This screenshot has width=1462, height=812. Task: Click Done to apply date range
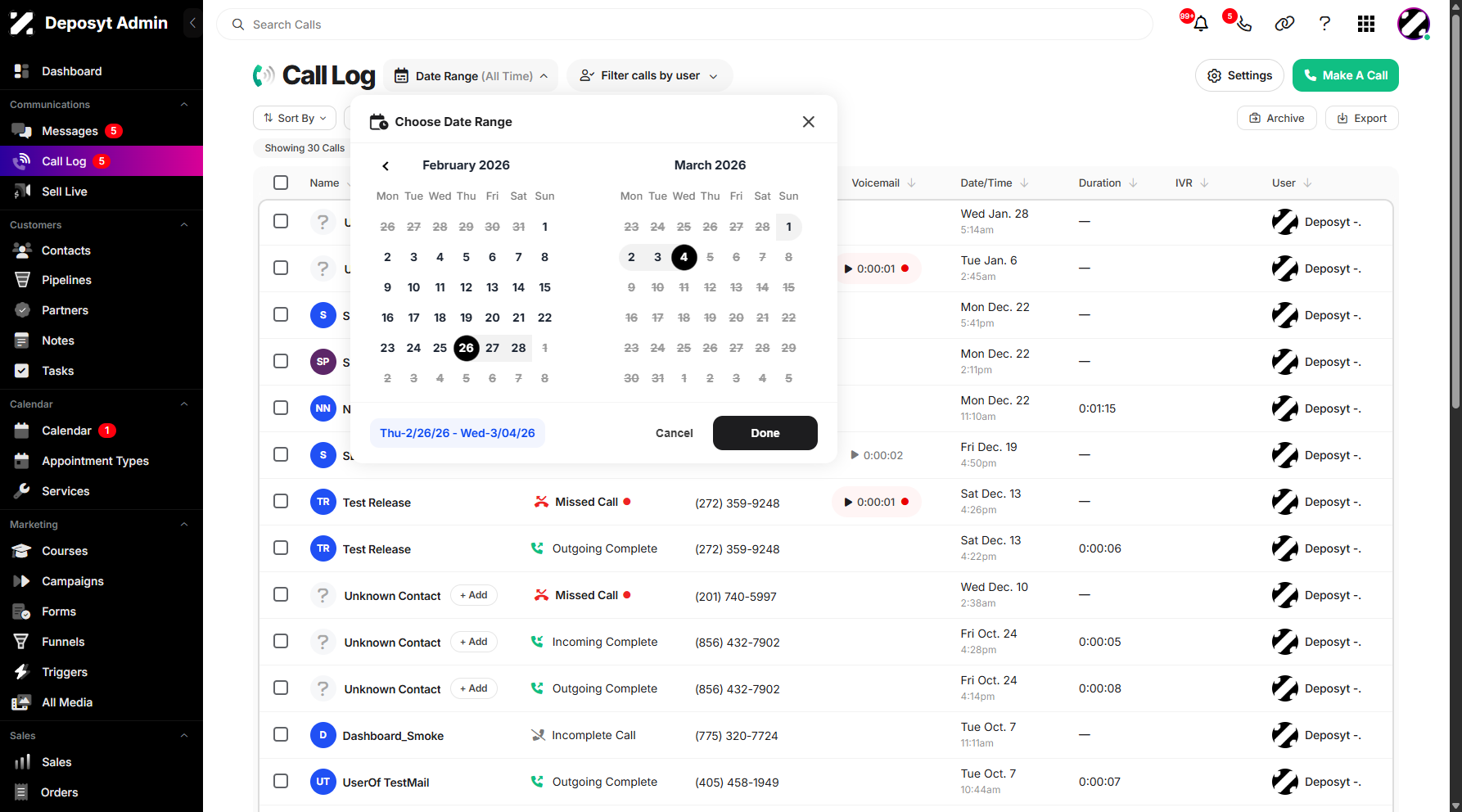(x=765, y=433)
